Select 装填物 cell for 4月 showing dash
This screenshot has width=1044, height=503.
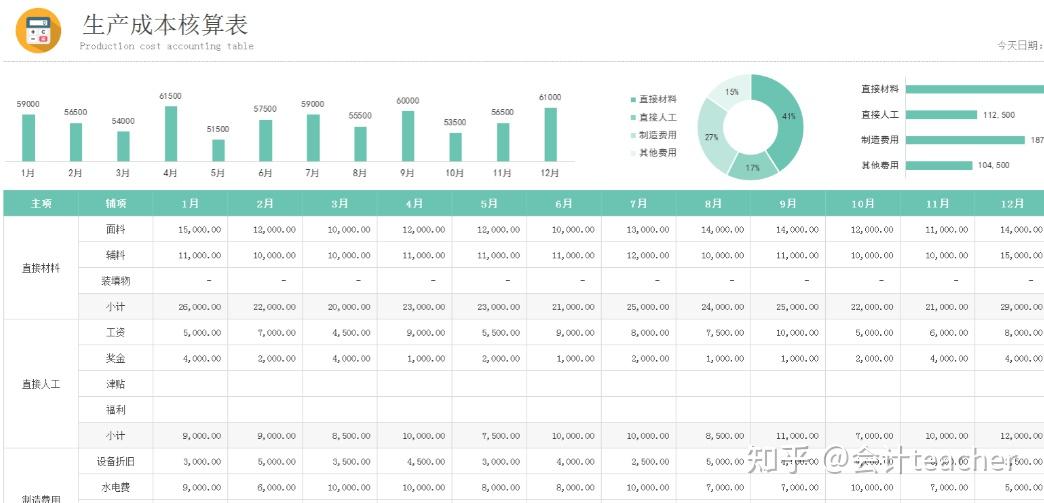tap(415, 281)
